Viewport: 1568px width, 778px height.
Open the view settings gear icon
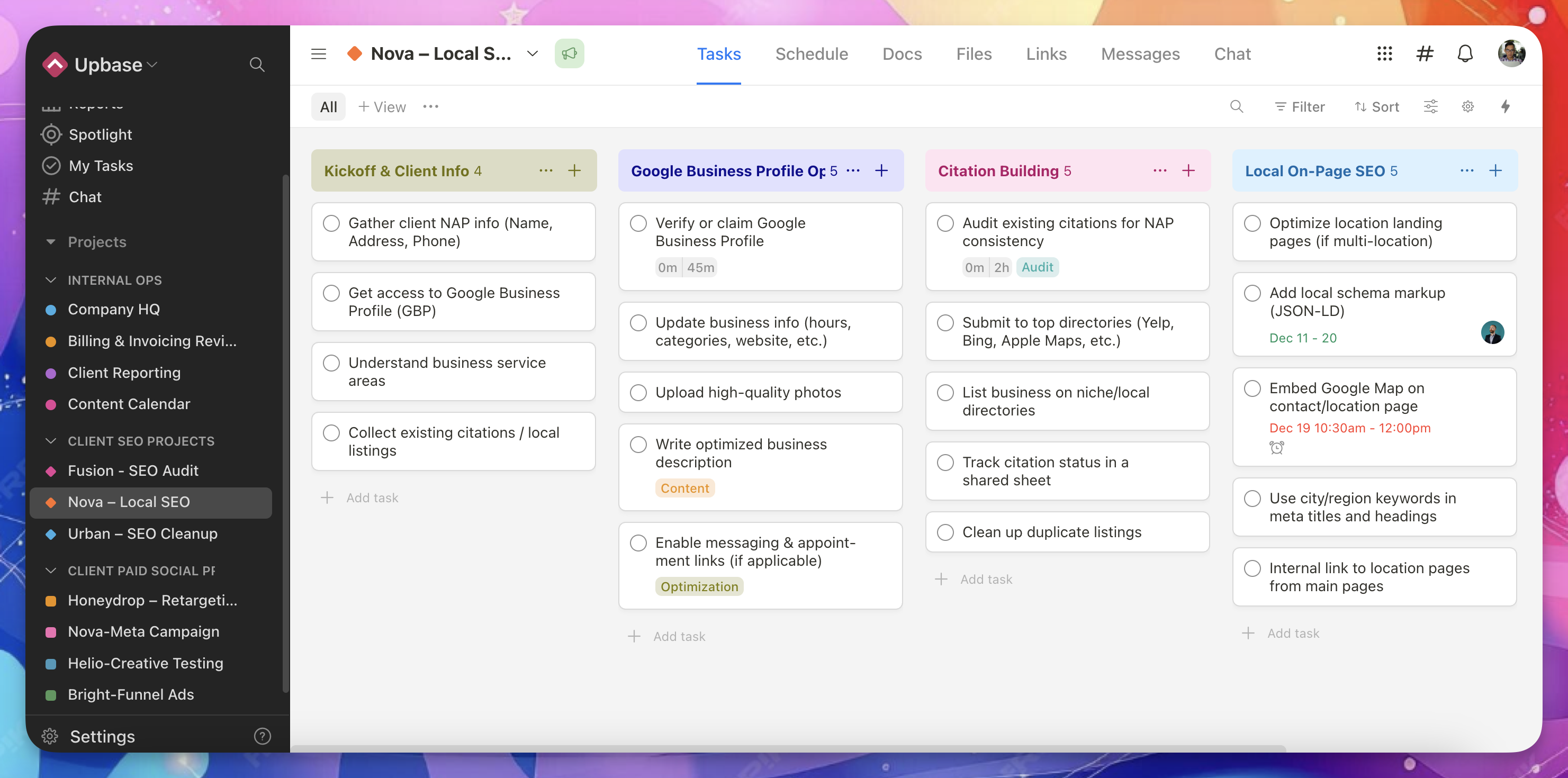coord(1467,106)
